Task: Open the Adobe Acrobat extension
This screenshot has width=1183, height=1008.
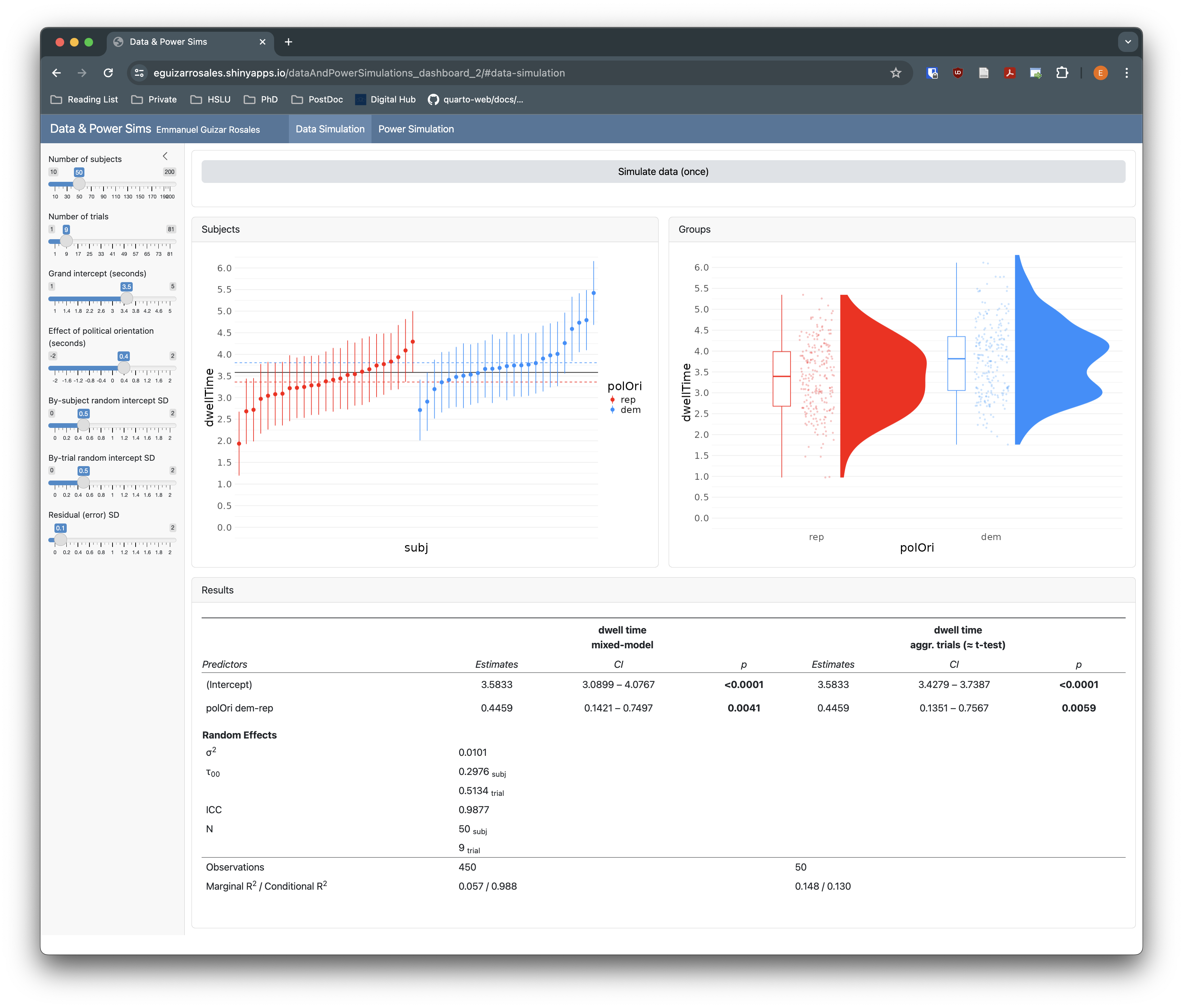Action: [1010, 73]
